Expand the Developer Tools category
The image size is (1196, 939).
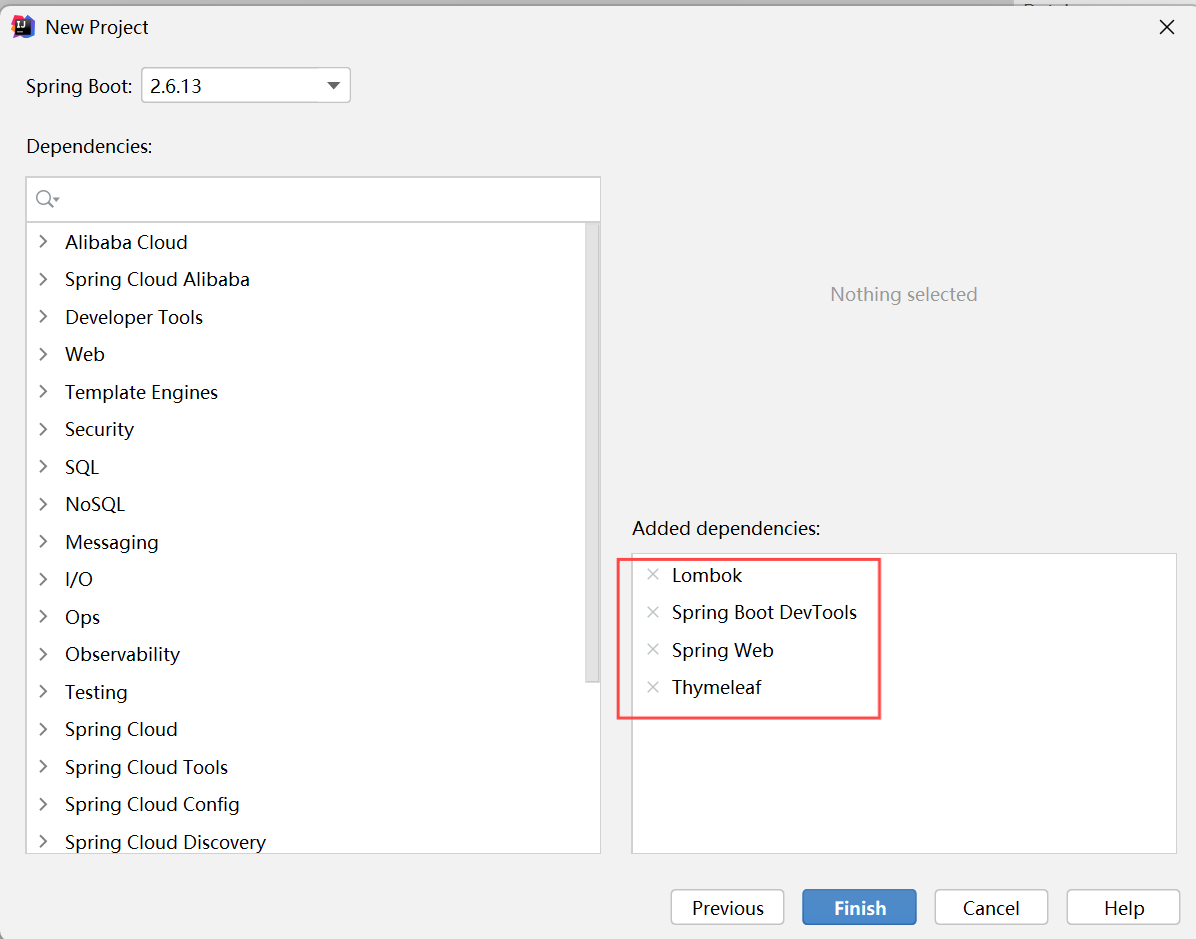coord(43,317)
